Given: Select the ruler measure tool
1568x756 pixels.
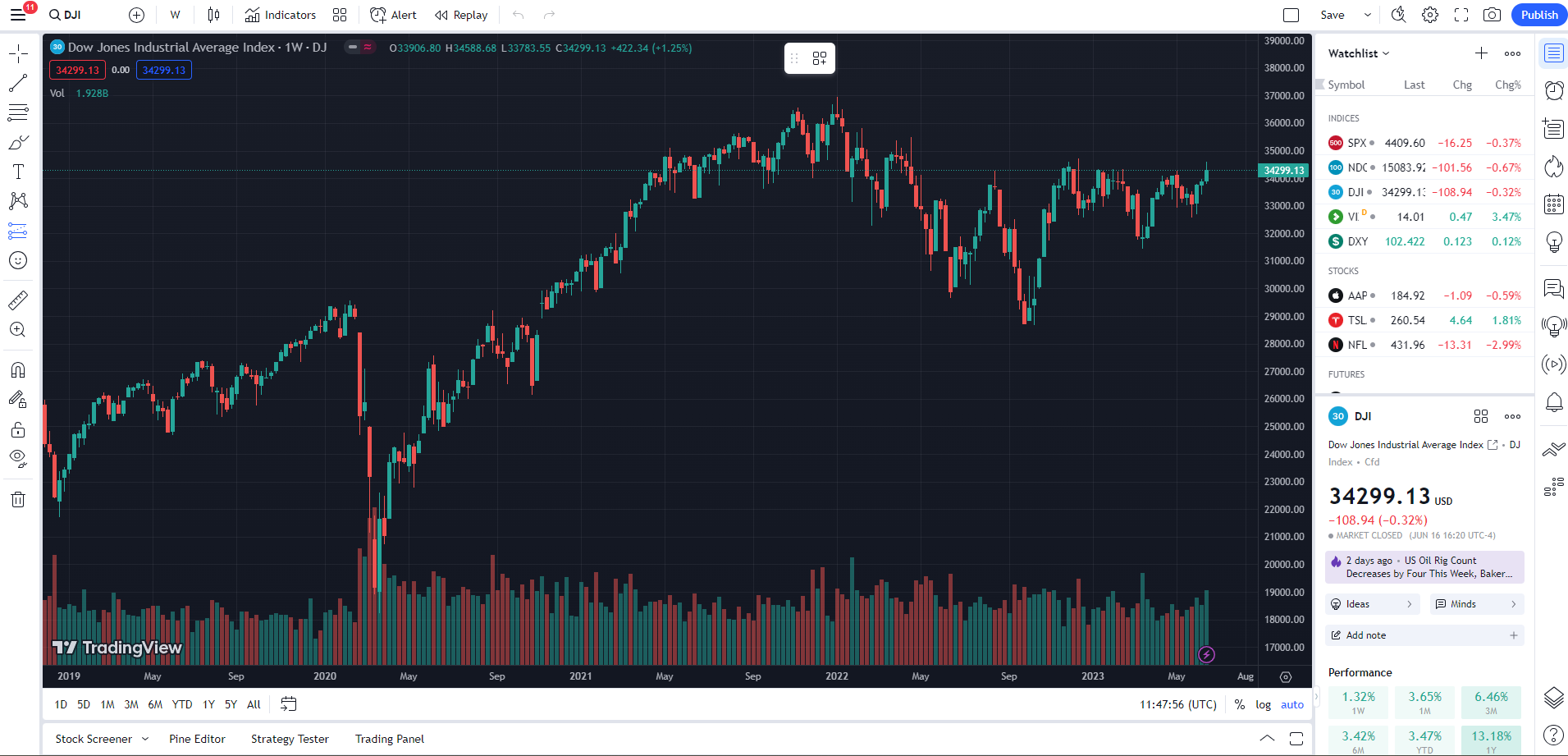Looking at the screenshot, I should pos(18,300).
